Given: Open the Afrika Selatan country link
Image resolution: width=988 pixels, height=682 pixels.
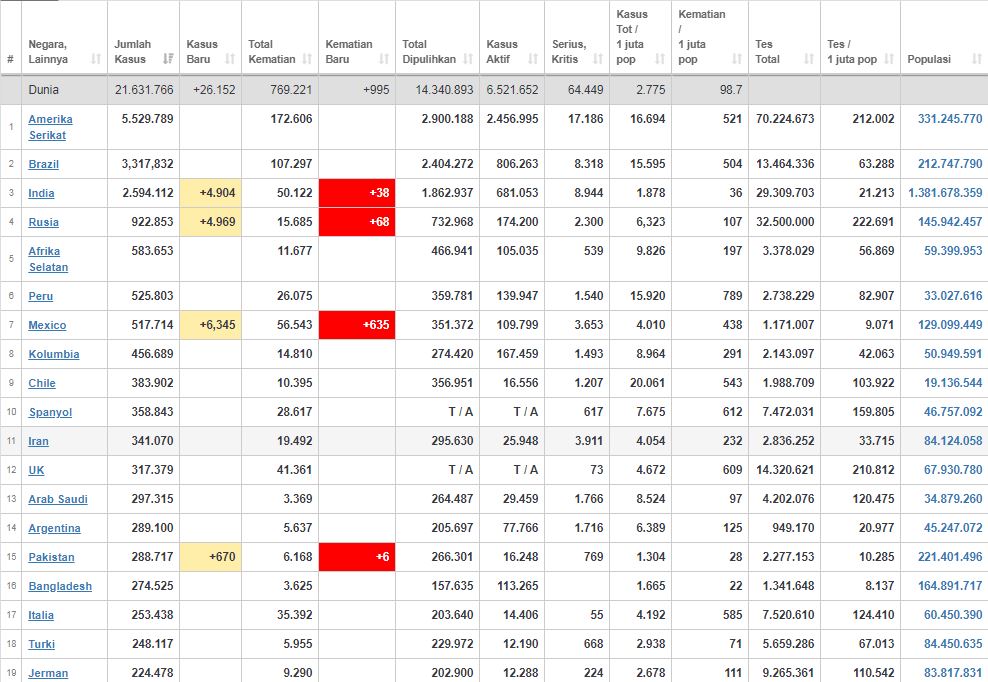Looking at the screenshot, I should click(x=48, y=259).
